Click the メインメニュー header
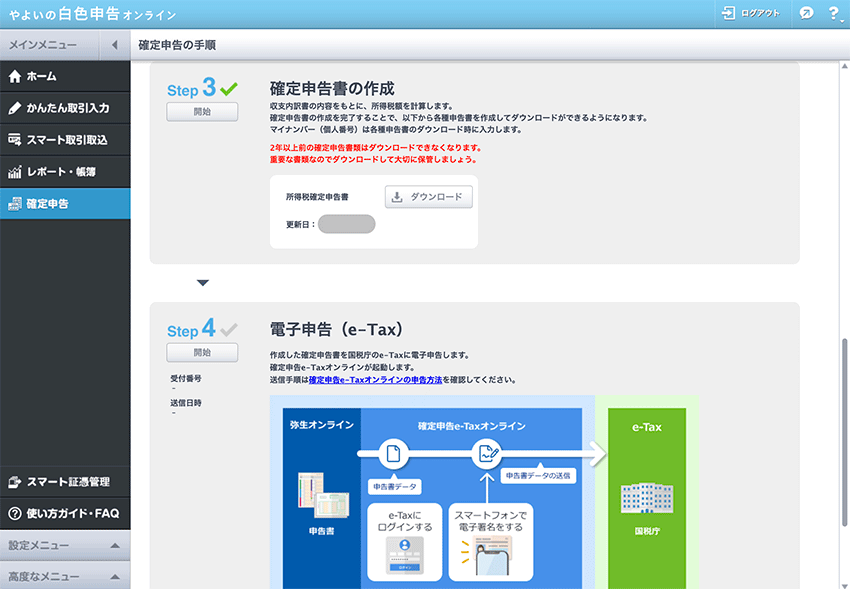This screenshot has width=850, height=589. [x=45, y=45]
